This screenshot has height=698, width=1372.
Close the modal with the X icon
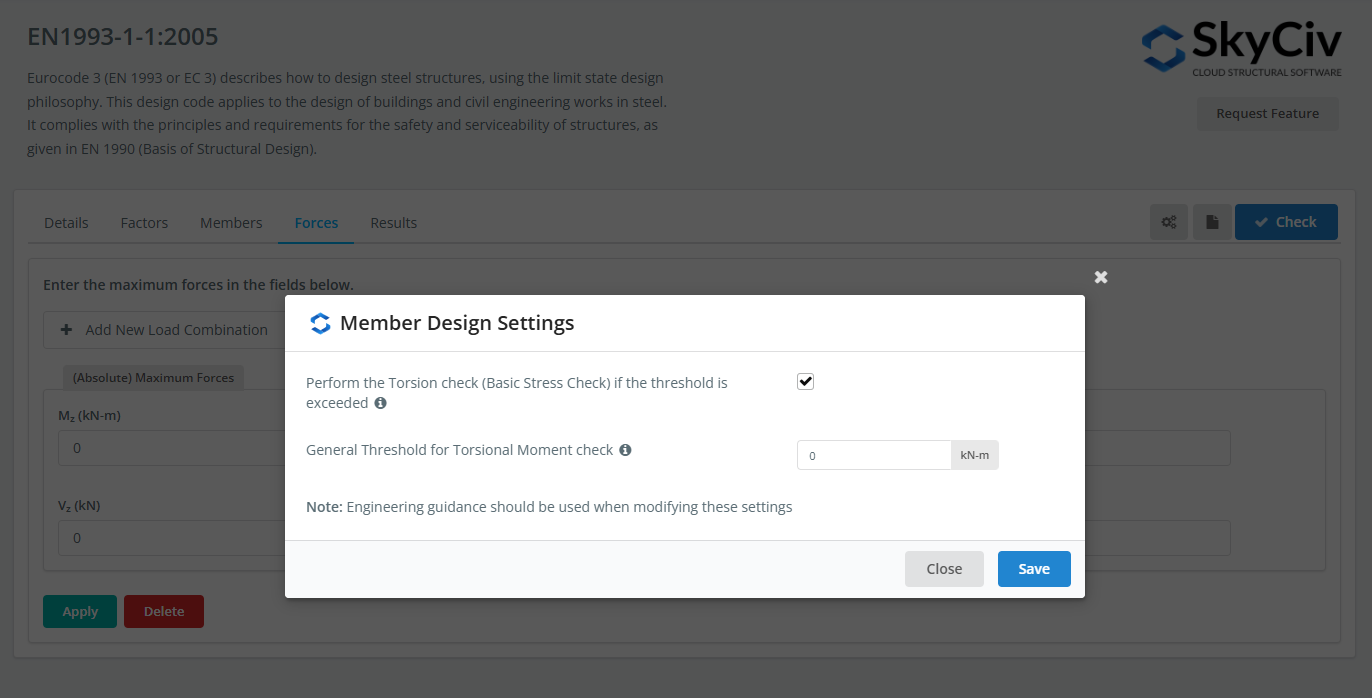pyautogui.click(x=1101, y=277)
